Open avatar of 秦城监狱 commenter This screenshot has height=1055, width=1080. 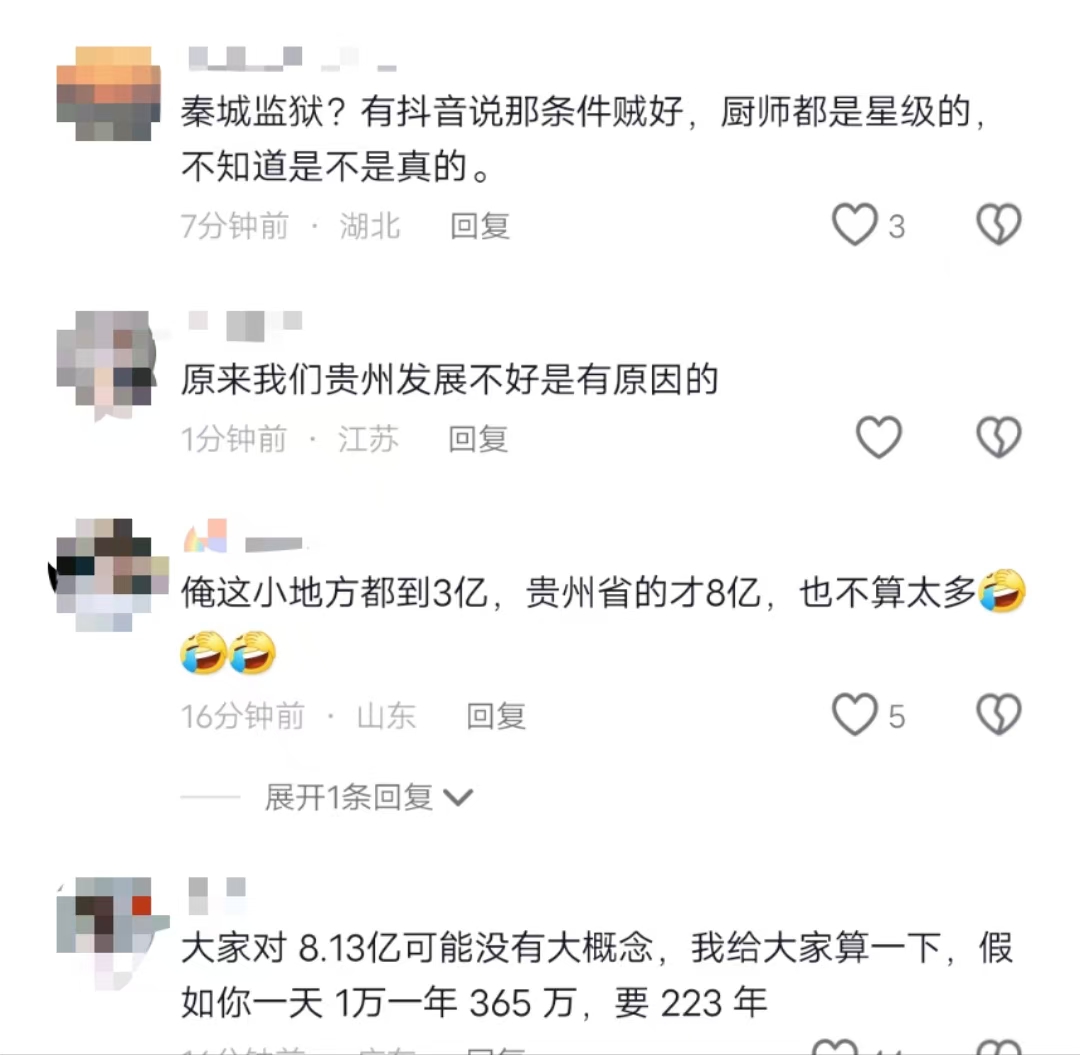(x=108, y=94)
